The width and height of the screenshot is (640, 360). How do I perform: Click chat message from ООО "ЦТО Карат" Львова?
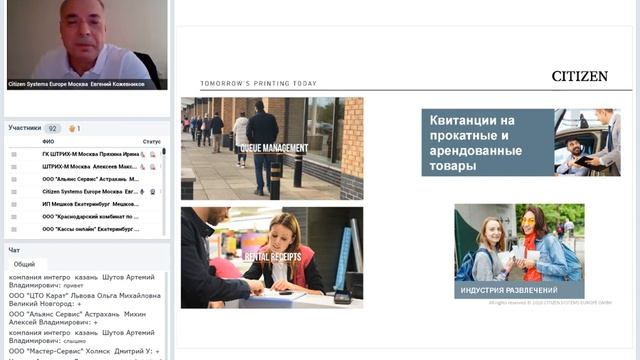click(x=84, y=300)
